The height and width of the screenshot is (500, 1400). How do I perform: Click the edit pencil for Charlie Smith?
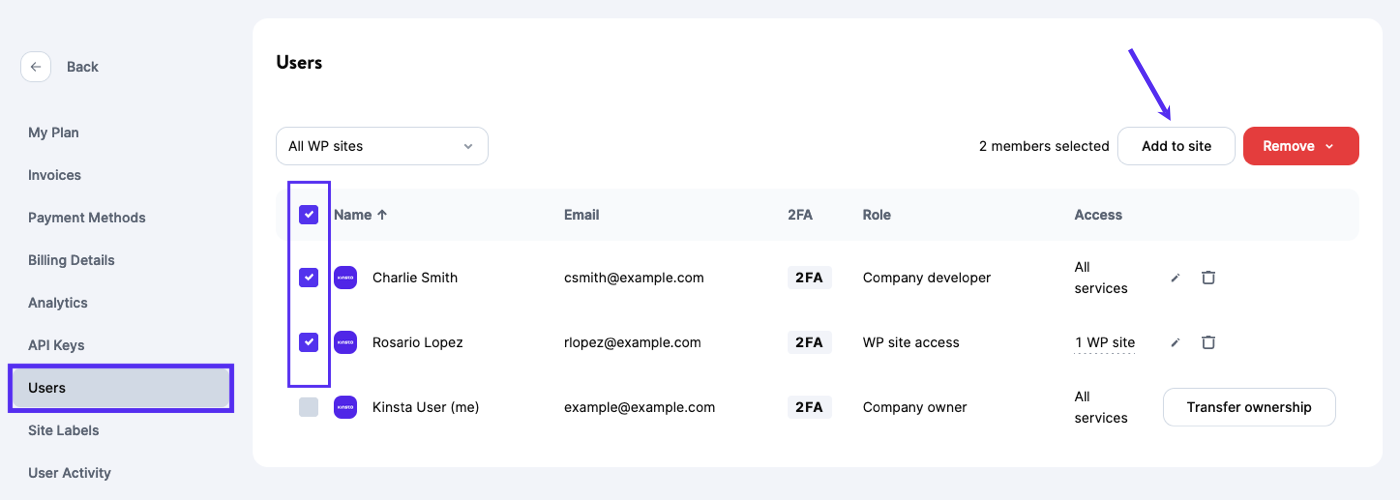1176,278
